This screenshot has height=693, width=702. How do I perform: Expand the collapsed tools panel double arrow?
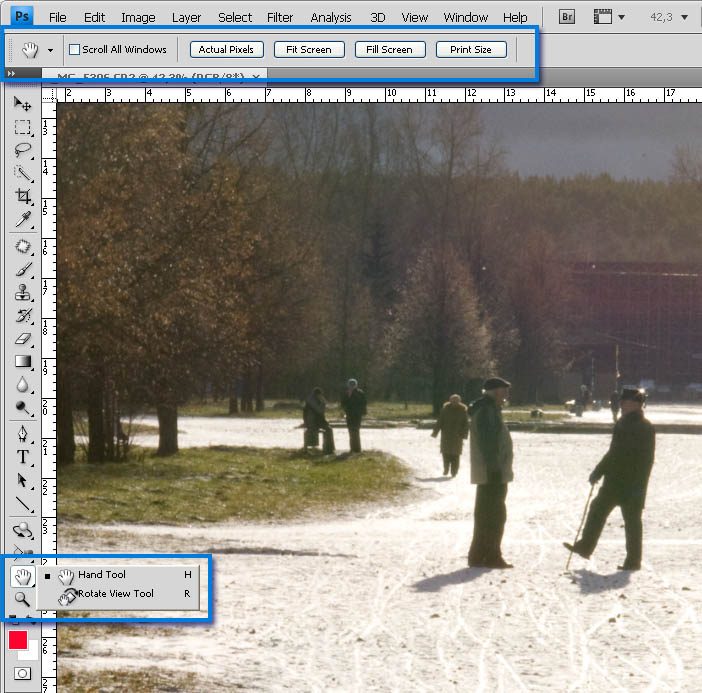(10, 74)
